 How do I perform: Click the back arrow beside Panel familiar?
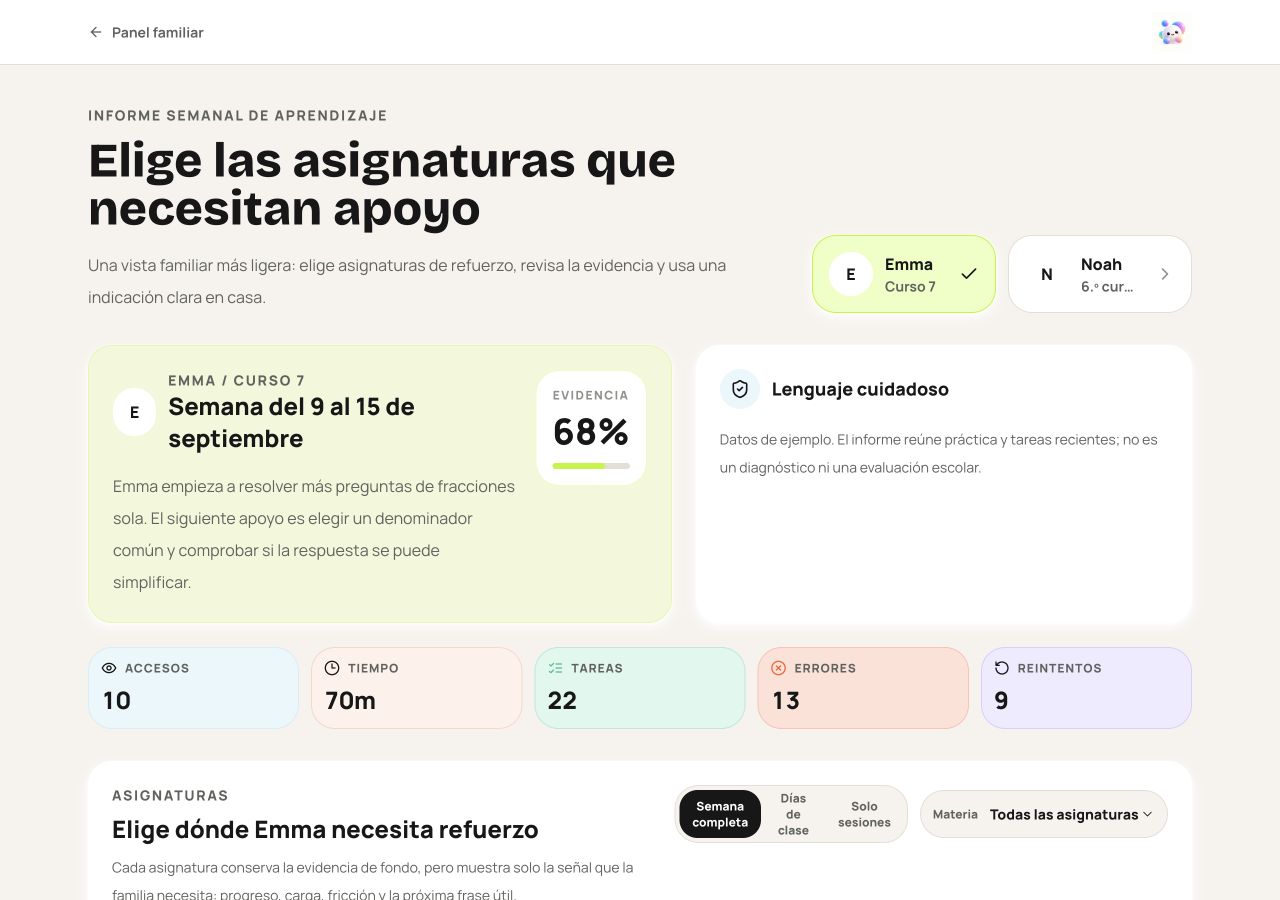pos(96,32)
